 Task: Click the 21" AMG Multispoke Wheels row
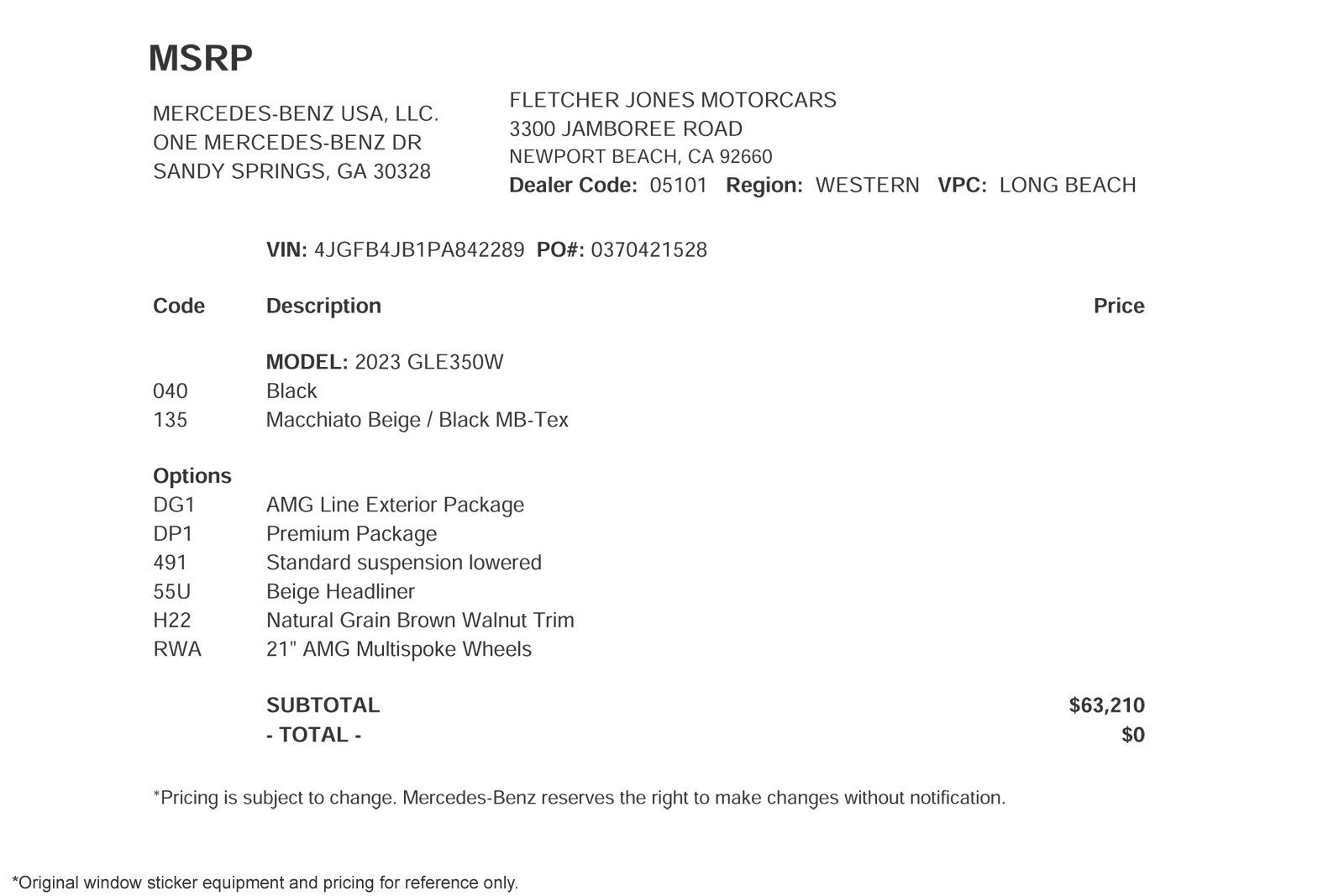pyautogui.click(x=342, y=649)
